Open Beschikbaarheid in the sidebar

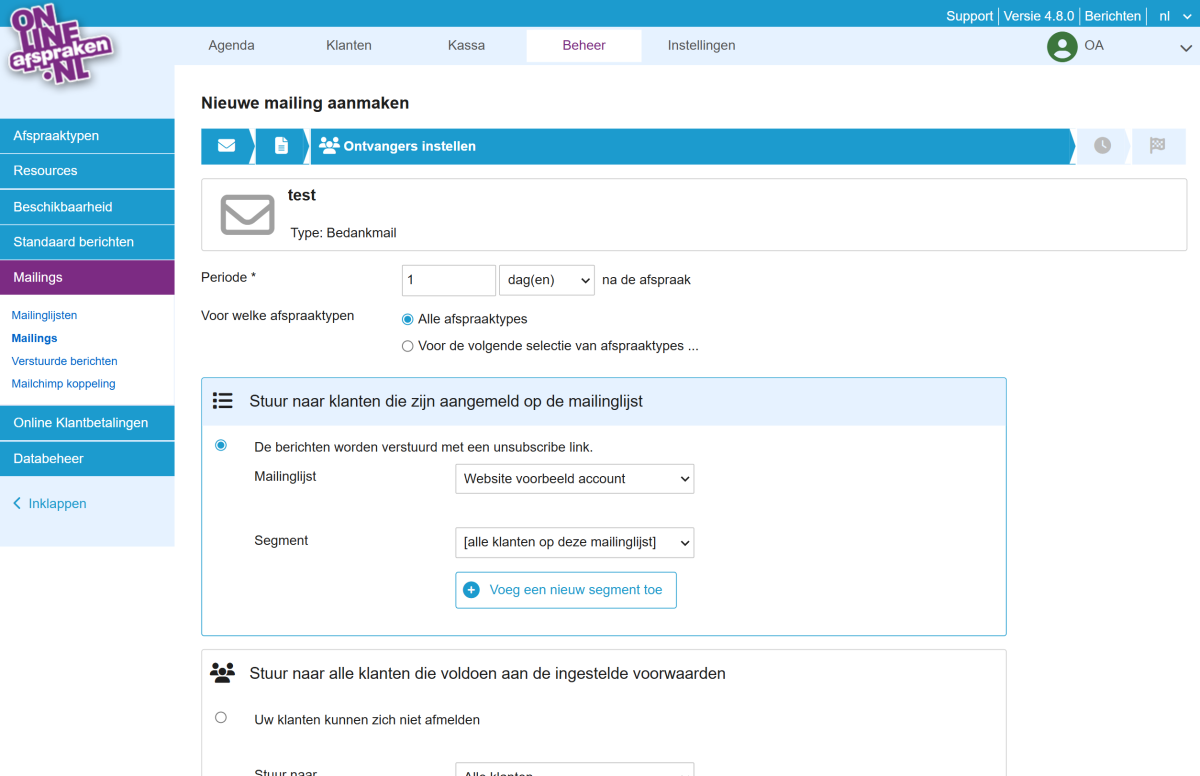87,207
